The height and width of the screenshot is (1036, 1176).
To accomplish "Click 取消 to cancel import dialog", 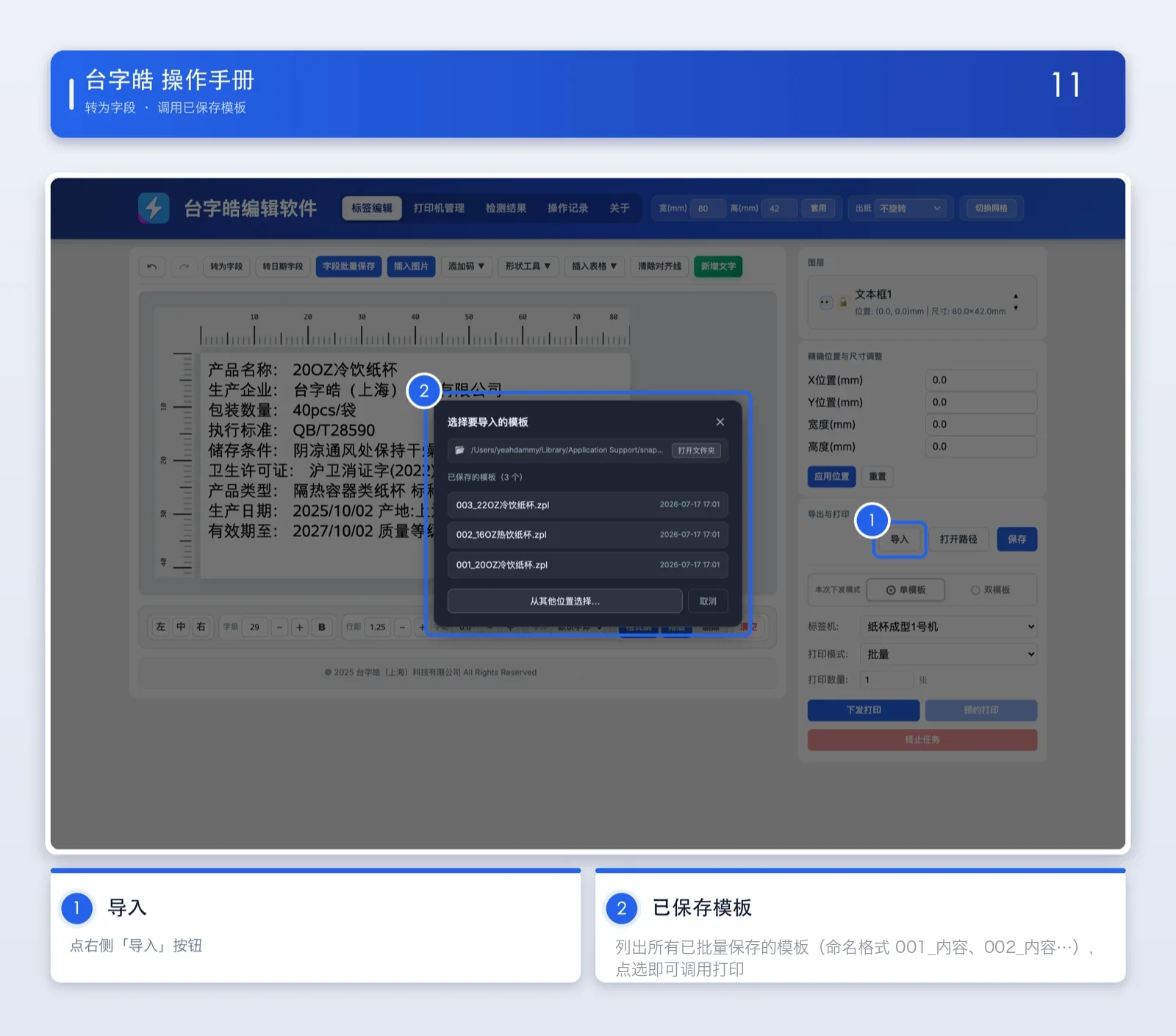I will 708,601.
